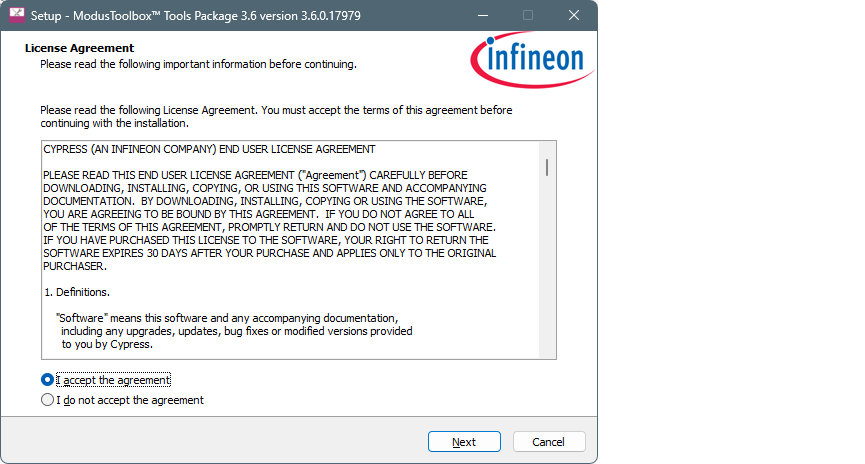Screen dimensions: 865x464
Task: Select "I accept the agreement" radio button
Action: pyautogui.click(x=48, y=380)
